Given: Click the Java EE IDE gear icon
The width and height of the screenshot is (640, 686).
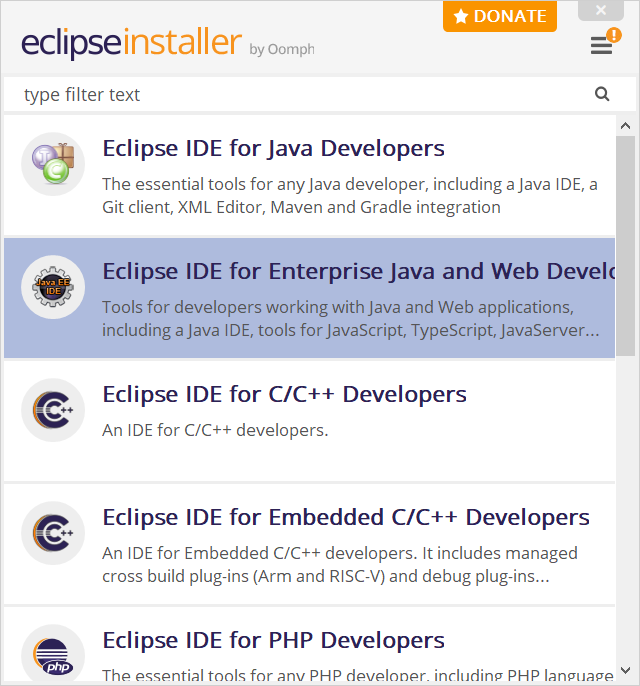Looking at the screenshot, I should click(x=53, y=287).
